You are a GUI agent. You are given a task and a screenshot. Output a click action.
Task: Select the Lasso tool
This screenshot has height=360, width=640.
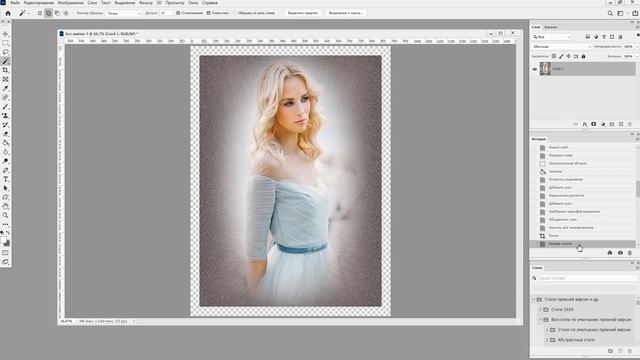(x=5, y=52)
